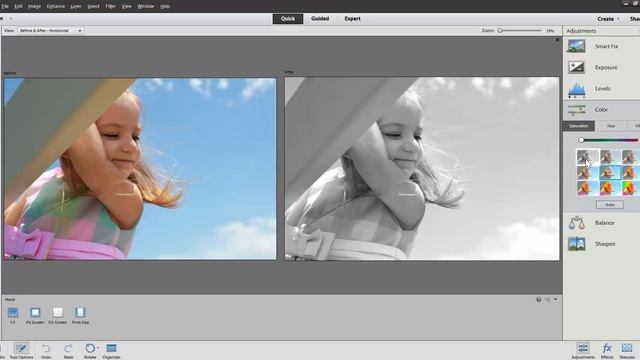The width and height of the screenshot is (640, 360).
Task: Collapse the Tool Options panel chevron
Action: click(x=556, y=300)
